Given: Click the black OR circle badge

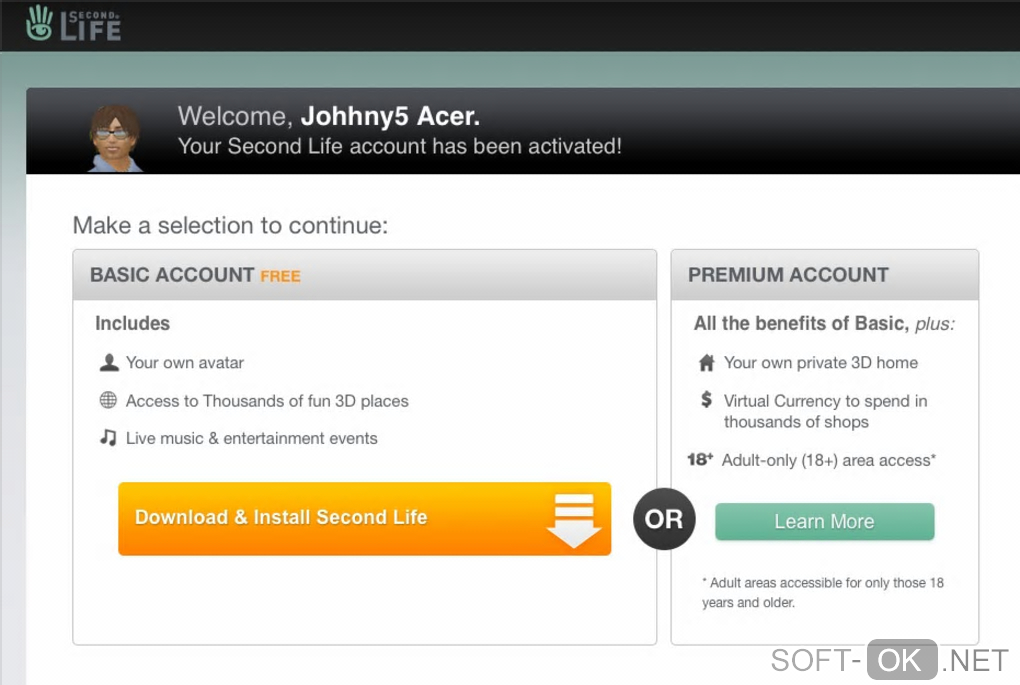Looking at the screenshot, I should 664,519.
